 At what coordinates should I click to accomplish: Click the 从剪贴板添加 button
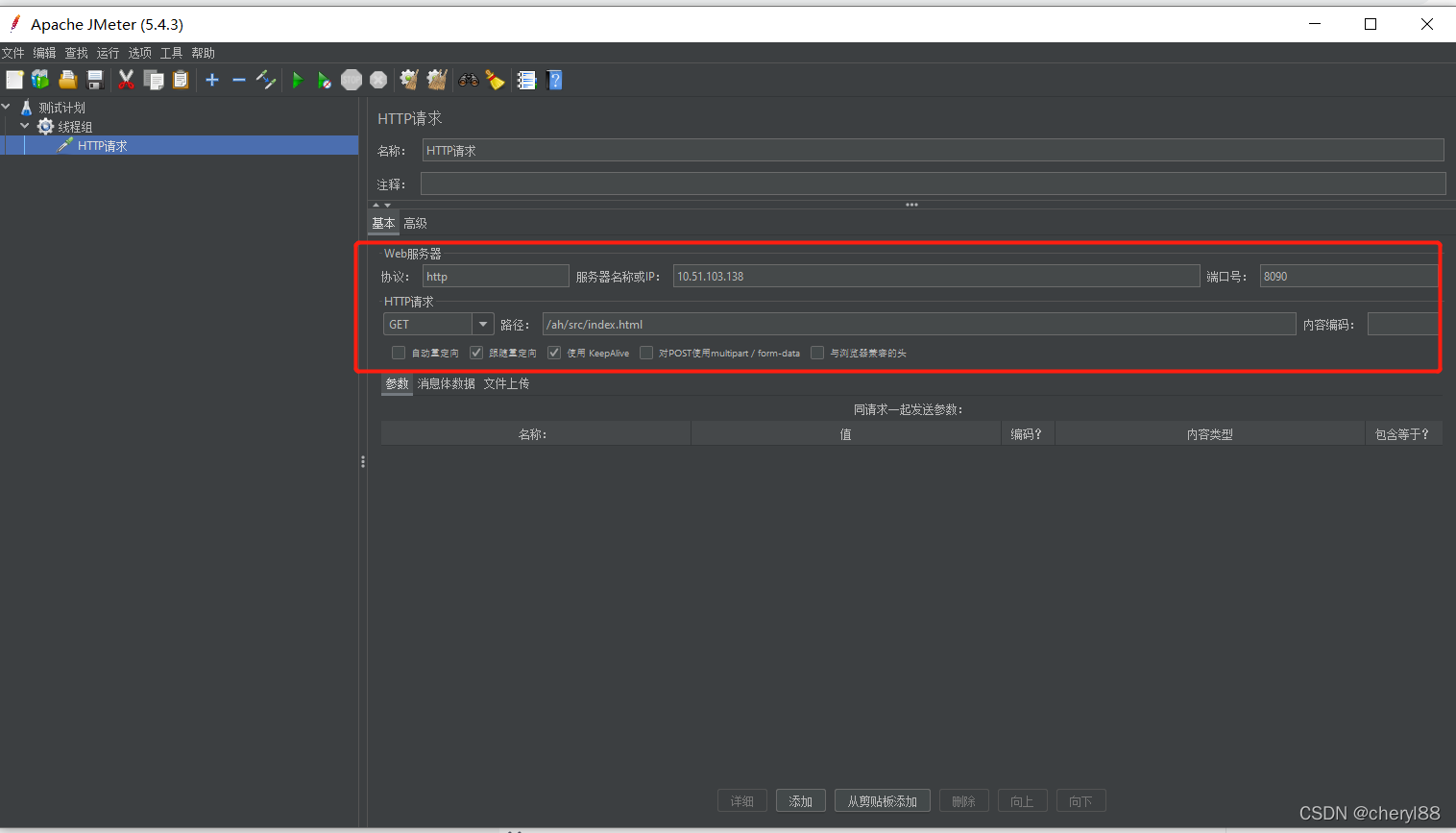[x=882, y=801]
